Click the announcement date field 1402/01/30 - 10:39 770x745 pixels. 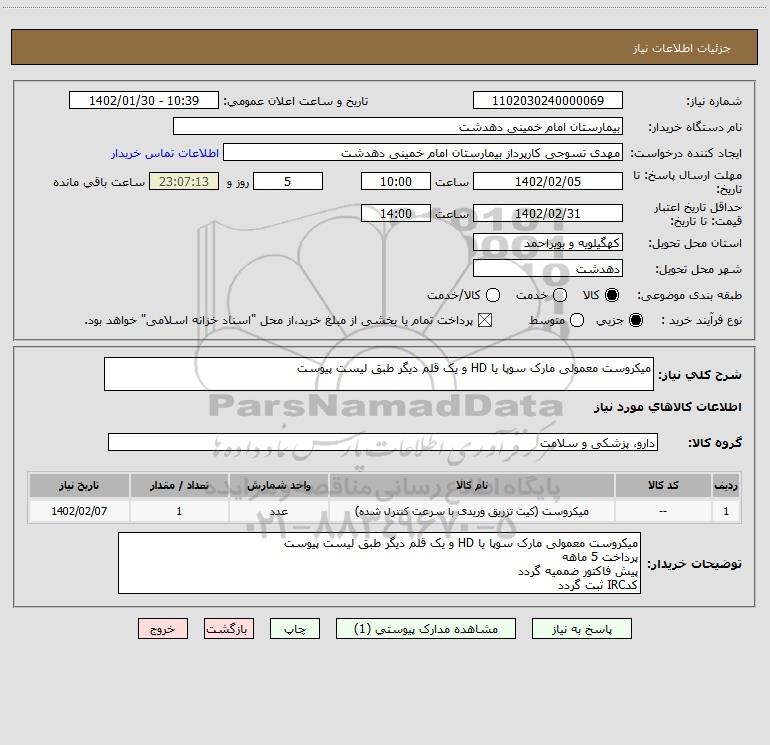[x=144, y=101]
